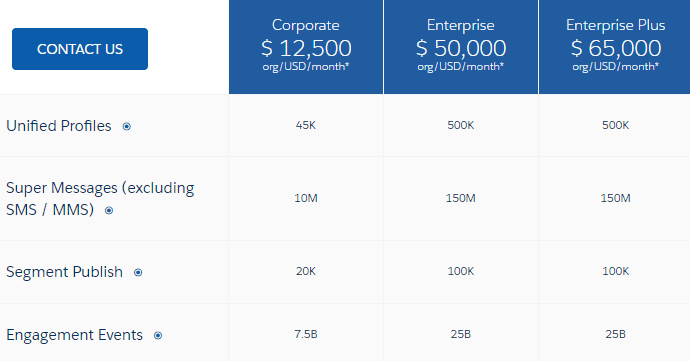Click the Unified Profiles row label
This screenshot has height=361, width=690.
click(59, 126)
